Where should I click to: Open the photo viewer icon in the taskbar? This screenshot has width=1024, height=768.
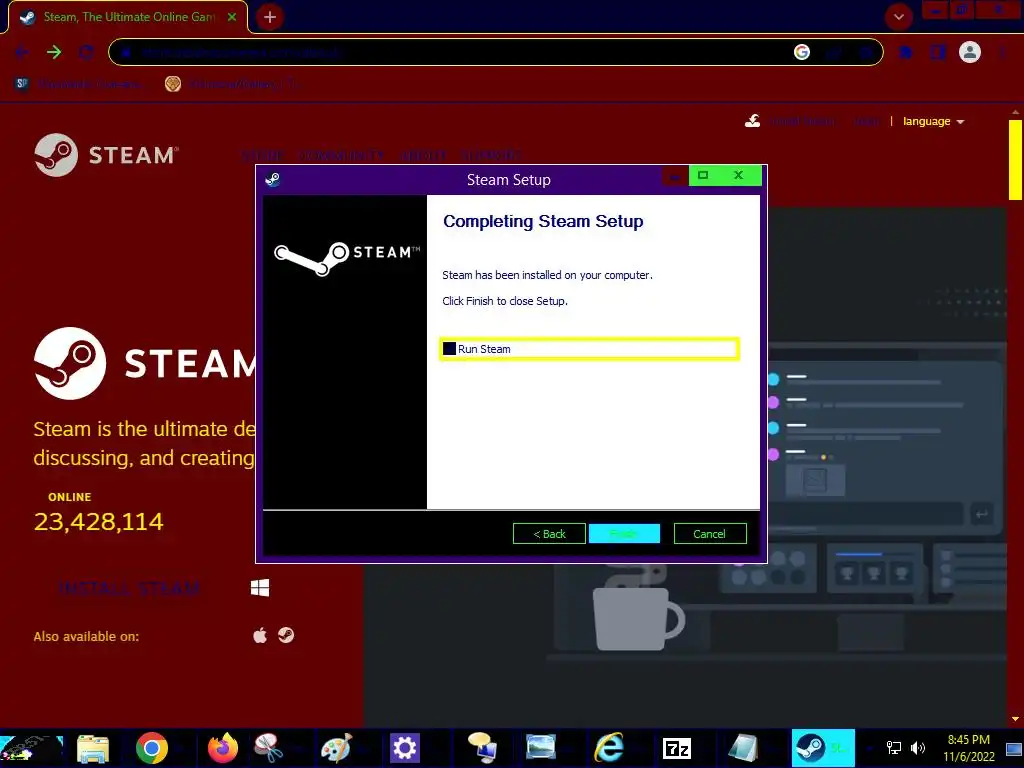(541, 748)
